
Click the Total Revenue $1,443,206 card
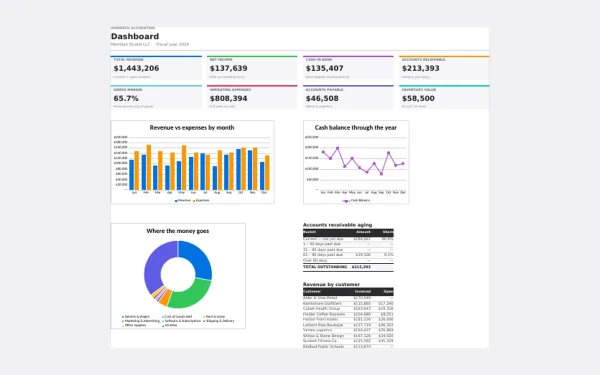(156, 68)
